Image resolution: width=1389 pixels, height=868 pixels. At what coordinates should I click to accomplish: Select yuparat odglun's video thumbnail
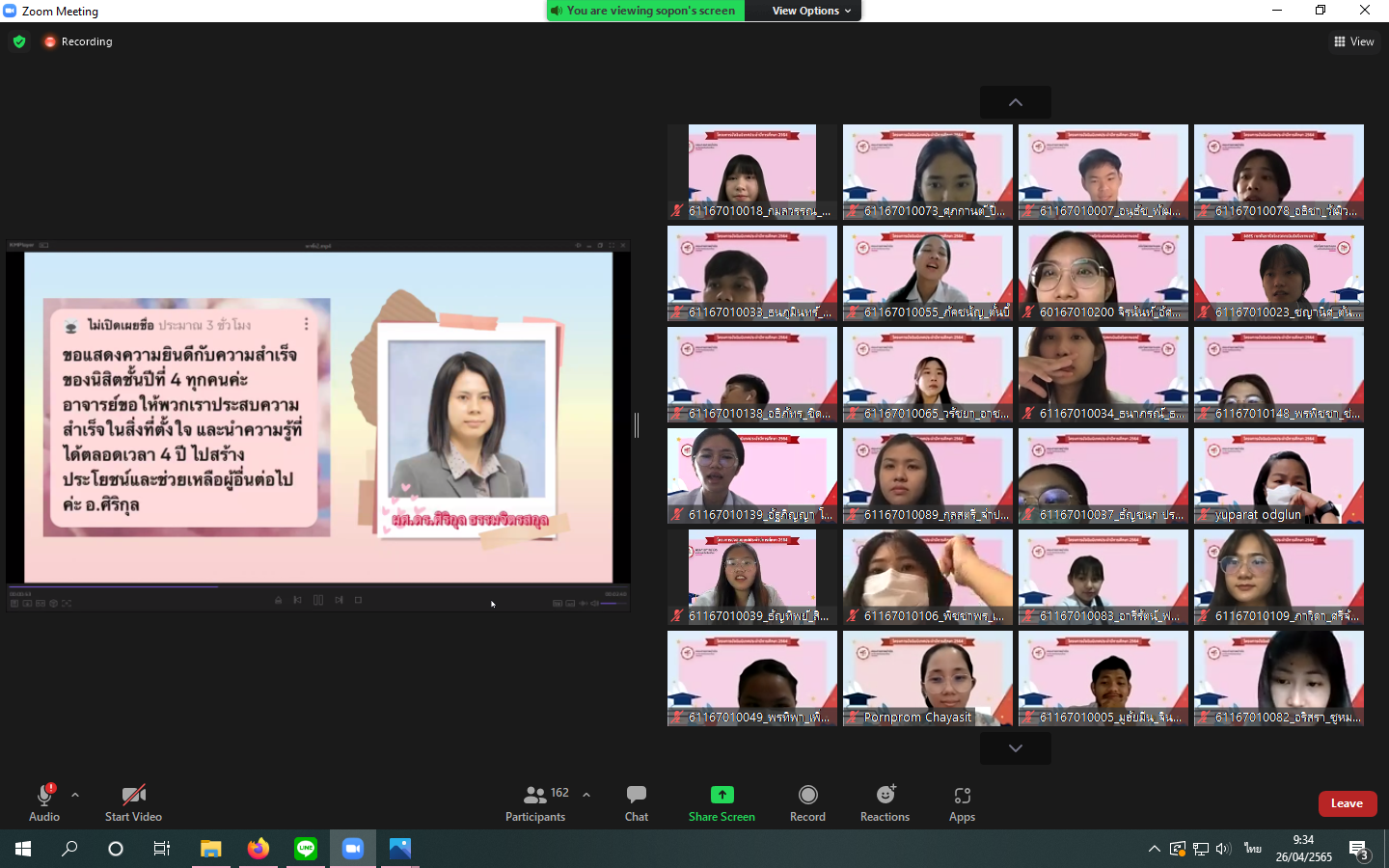click(1278, 475)
